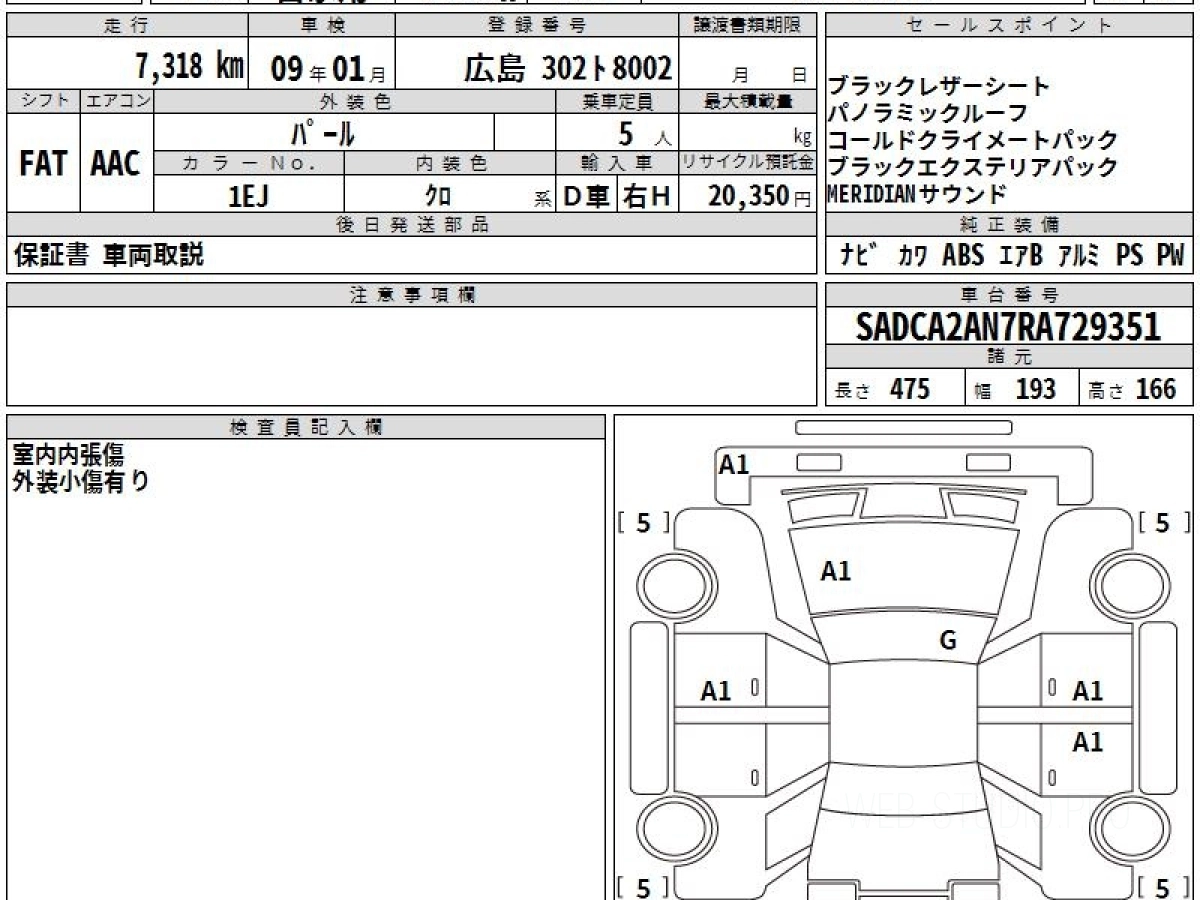Select the "MERIDIANサウンド" line
This screenshot has height=900, width=1200.
click(917, 194)
